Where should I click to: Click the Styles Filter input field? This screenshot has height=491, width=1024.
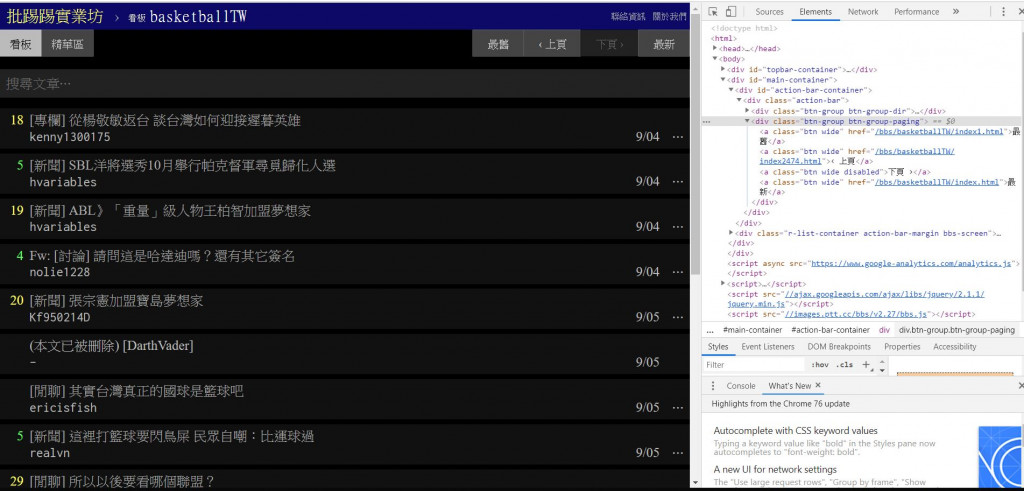tap(754, 365)
